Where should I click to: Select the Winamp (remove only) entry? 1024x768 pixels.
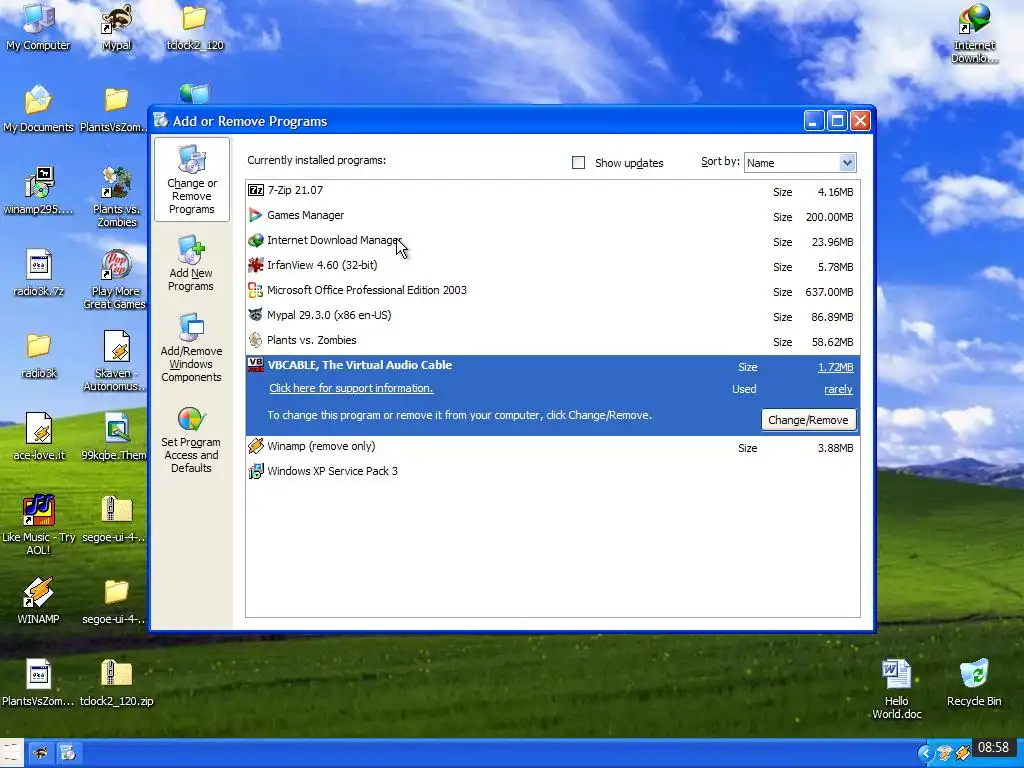point(552,447)
